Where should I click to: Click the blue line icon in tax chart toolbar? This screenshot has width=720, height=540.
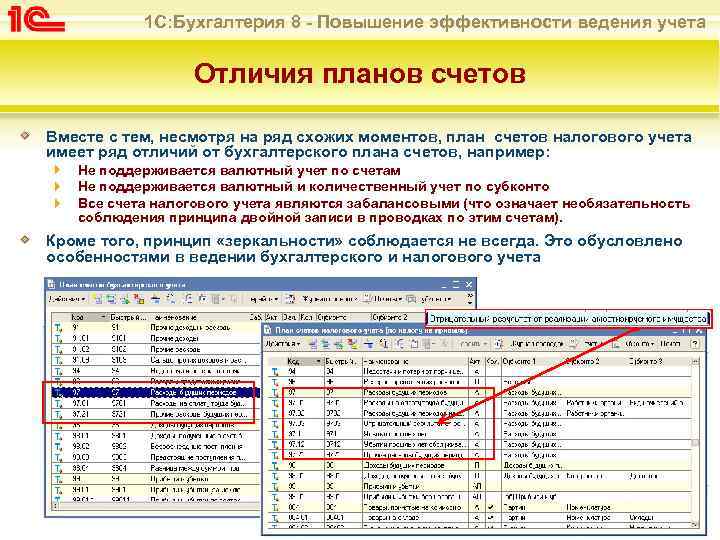(x=368, y=343)
